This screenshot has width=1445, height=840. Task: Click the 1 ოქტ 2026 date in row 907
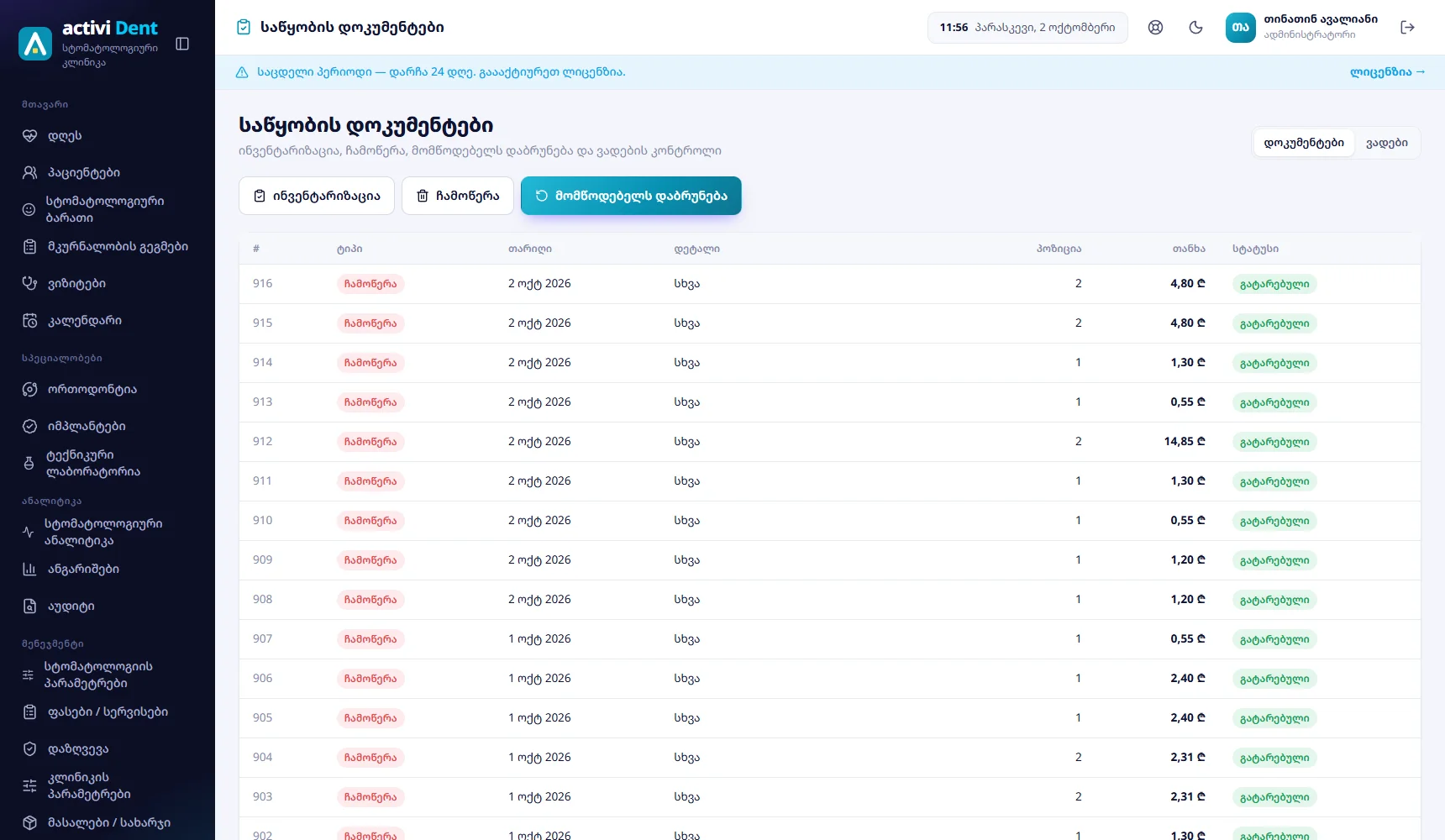[x=539, y=639]
